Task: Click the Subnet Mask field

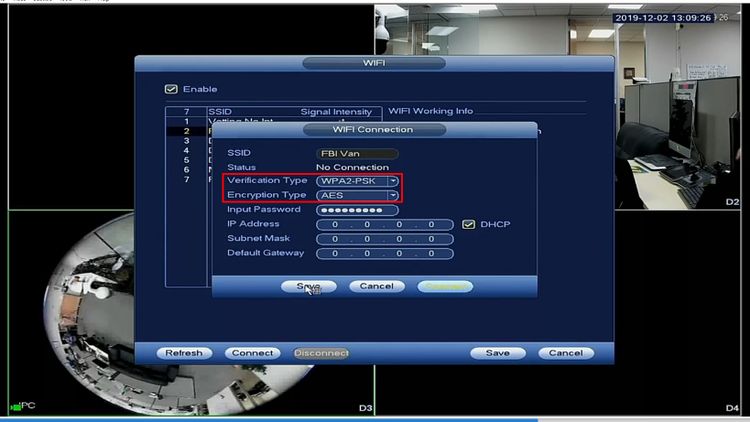Action: point(385,239)
